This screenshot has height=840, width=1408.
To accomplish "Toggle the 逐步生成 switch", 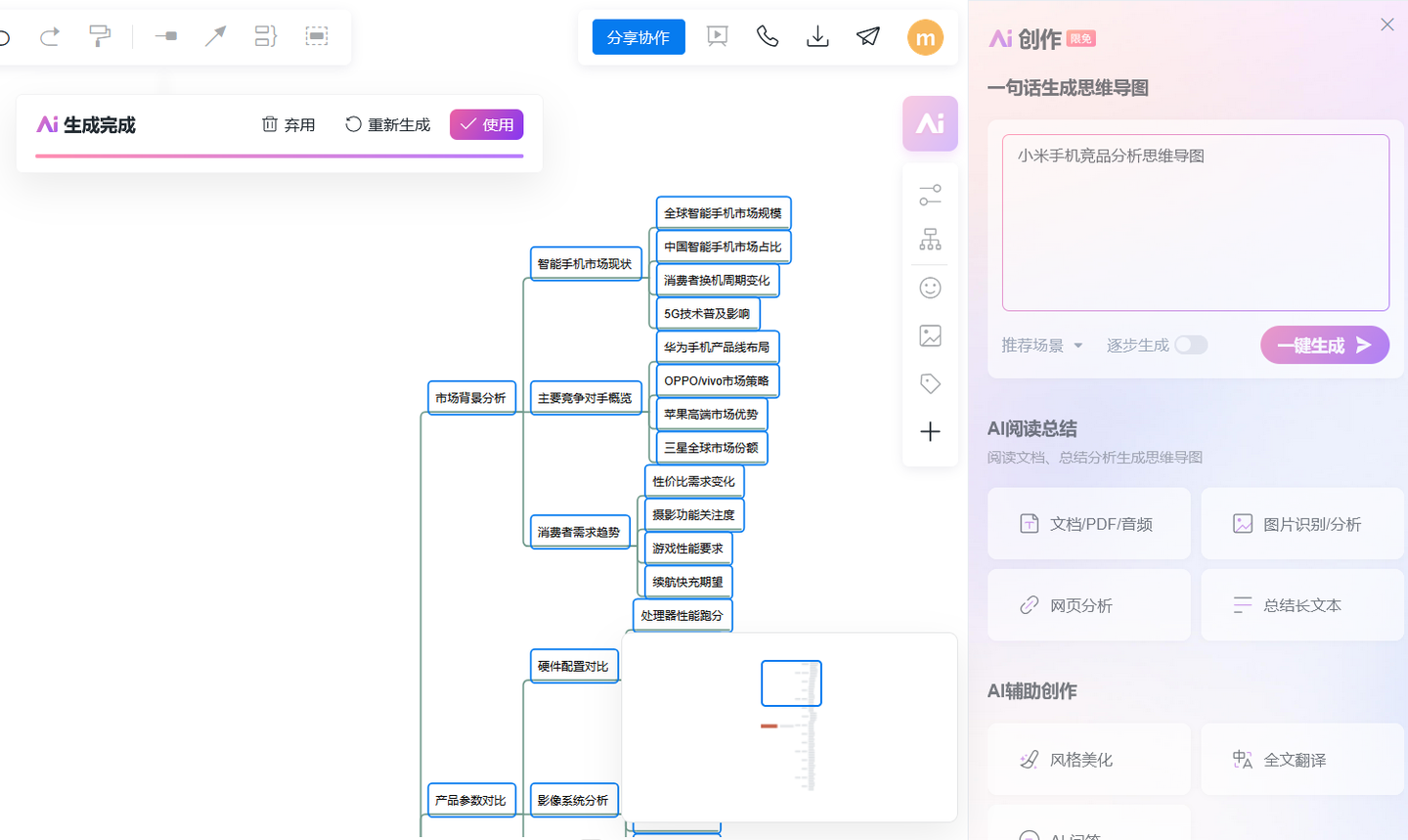I will click(1191, 345).
